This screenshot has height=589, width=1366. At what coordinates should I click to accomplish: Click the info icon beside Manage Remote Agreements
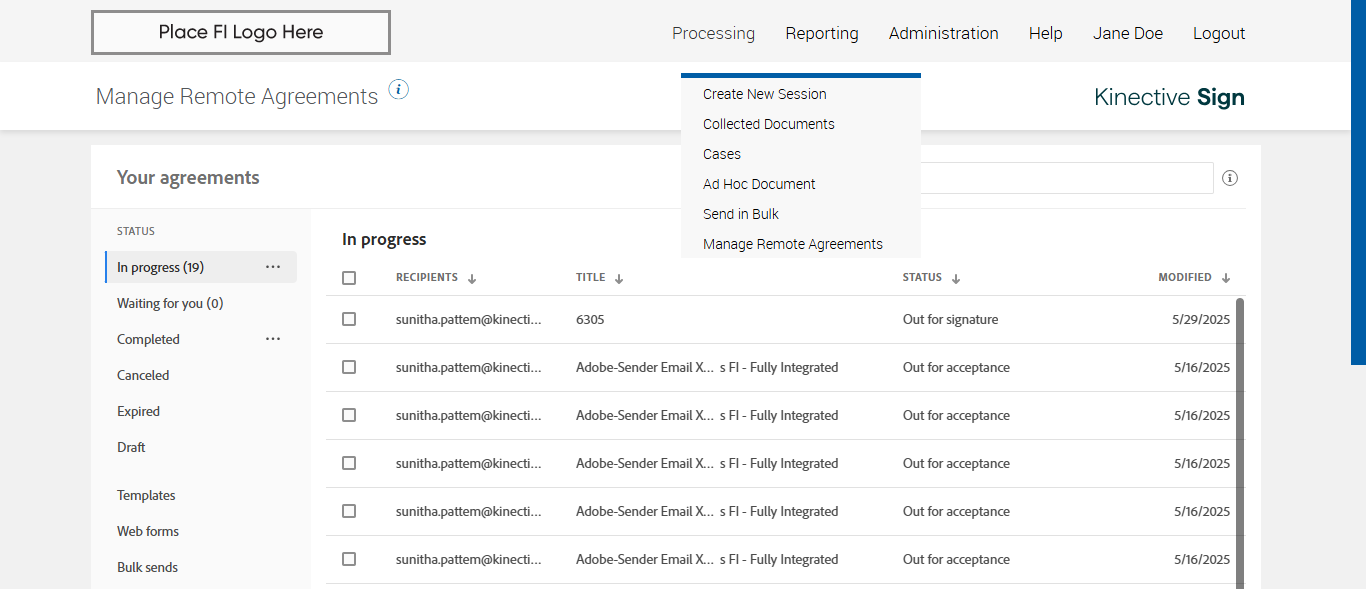399,90
